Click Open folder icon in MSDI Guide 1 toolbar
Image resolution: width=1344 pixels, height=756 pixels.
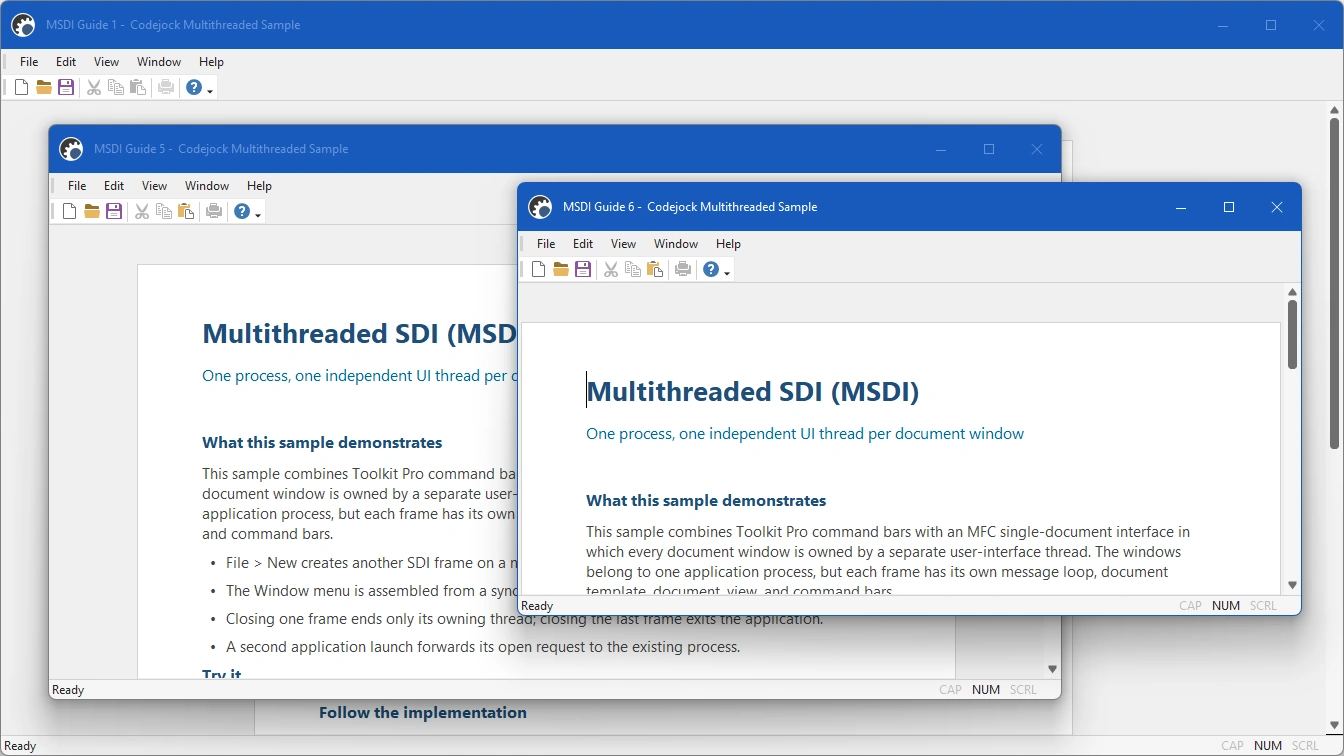[x=44, y=87]
